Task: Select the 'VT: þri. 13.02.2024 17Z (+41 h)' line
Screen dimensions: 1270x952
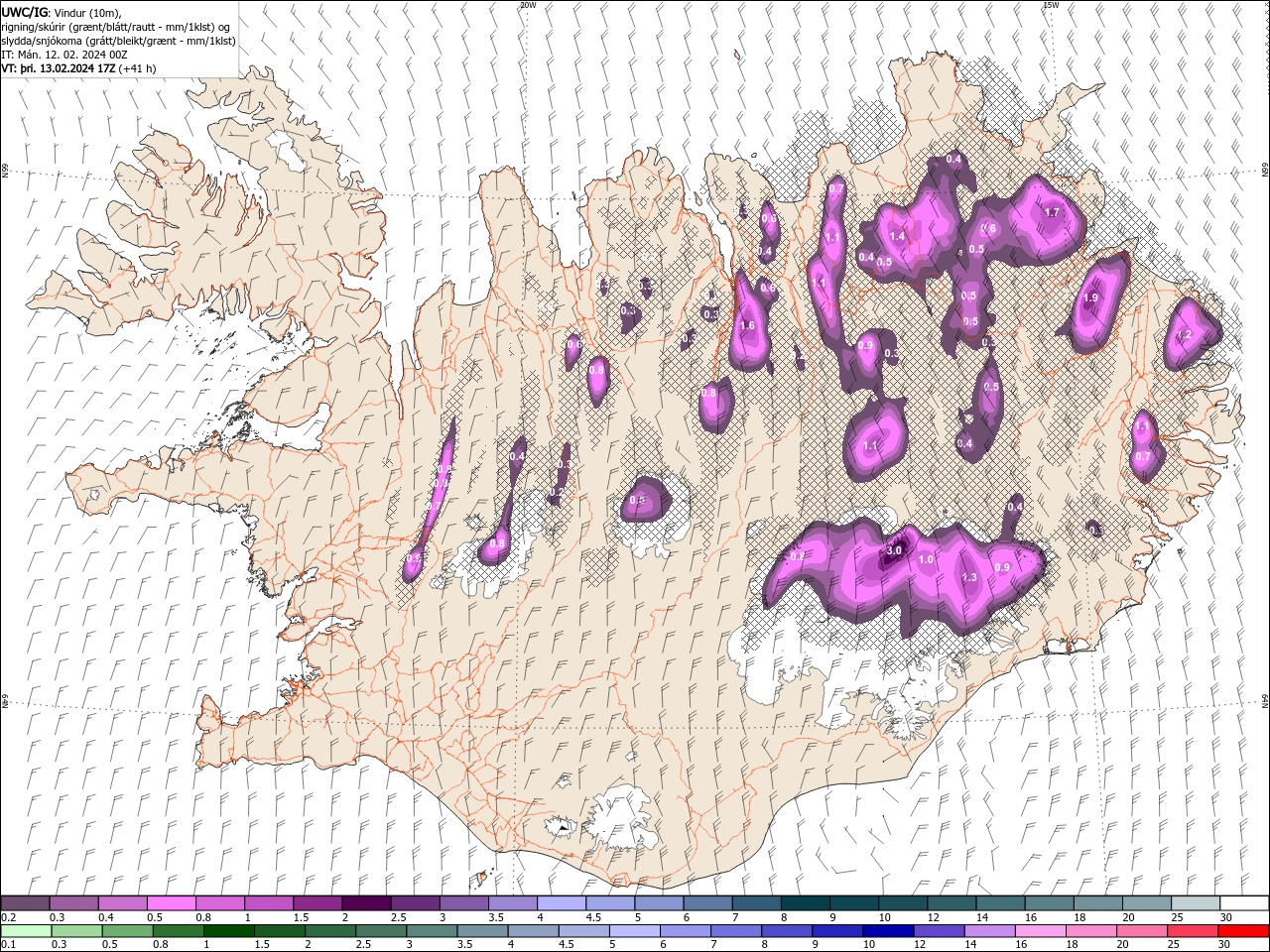Action: click(78, 68)
